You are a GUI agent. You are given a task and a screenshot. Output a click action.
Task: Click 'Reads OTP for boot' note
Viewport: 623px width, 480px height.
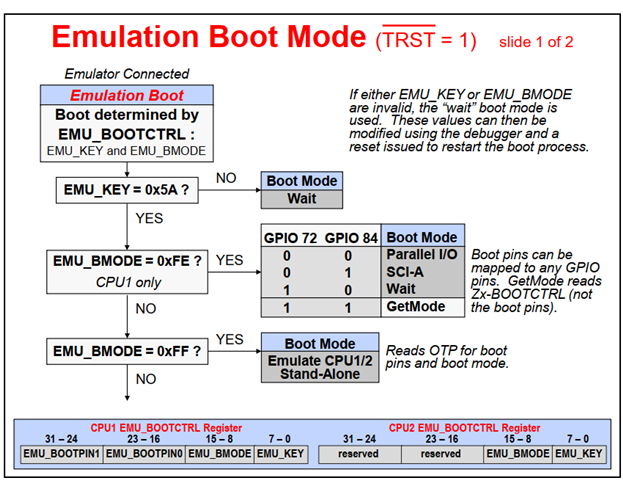[446, 350]
